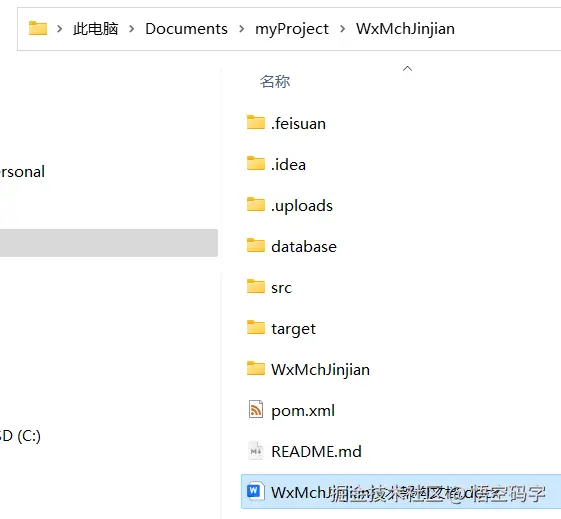This screenshot has width=561, height=519.
Task: Toggle sort direction arrow above 名称
Action: click(x=407, y=68)
